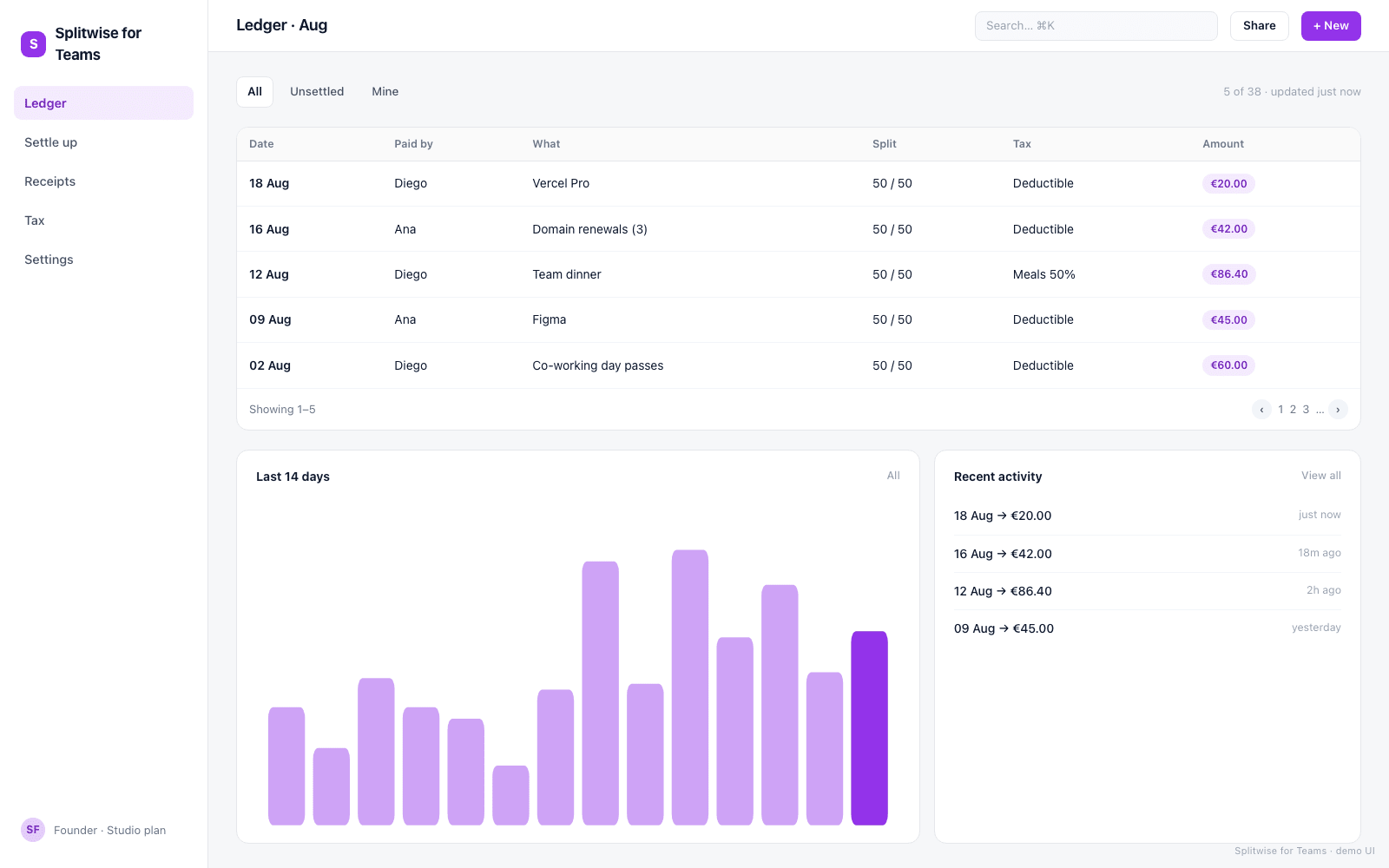
Task: Switch to Mine tab
Action: coord(385,92)
